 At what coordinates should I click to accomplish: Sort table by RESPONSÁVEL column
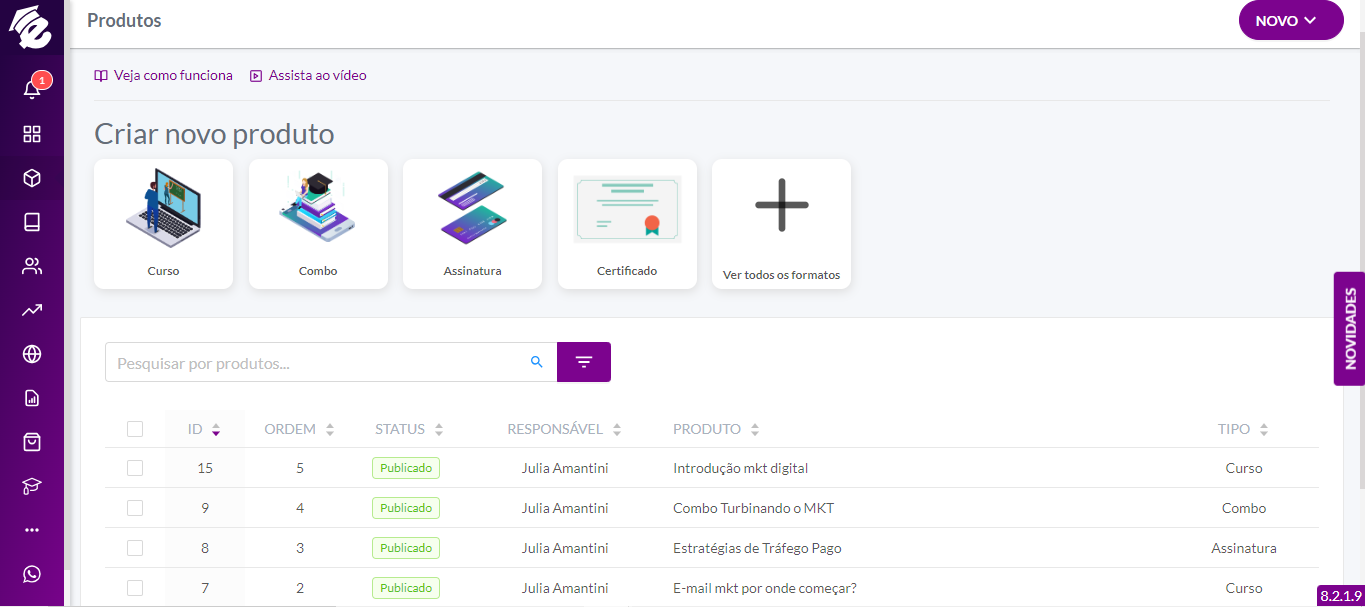pos(564,429)
